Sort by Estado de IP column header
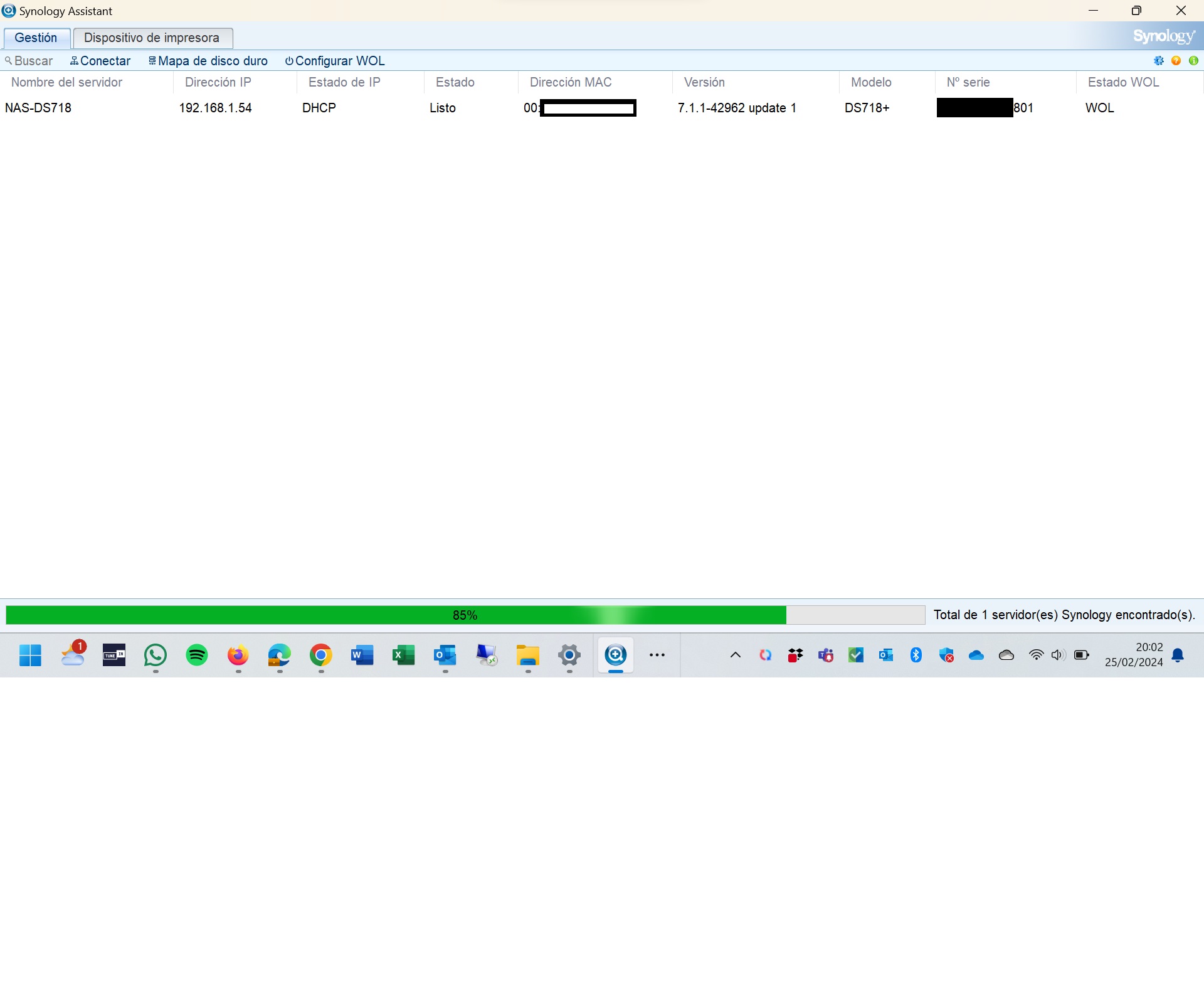This screenshot has width=1204, height=1003. (x=361, y=82)
